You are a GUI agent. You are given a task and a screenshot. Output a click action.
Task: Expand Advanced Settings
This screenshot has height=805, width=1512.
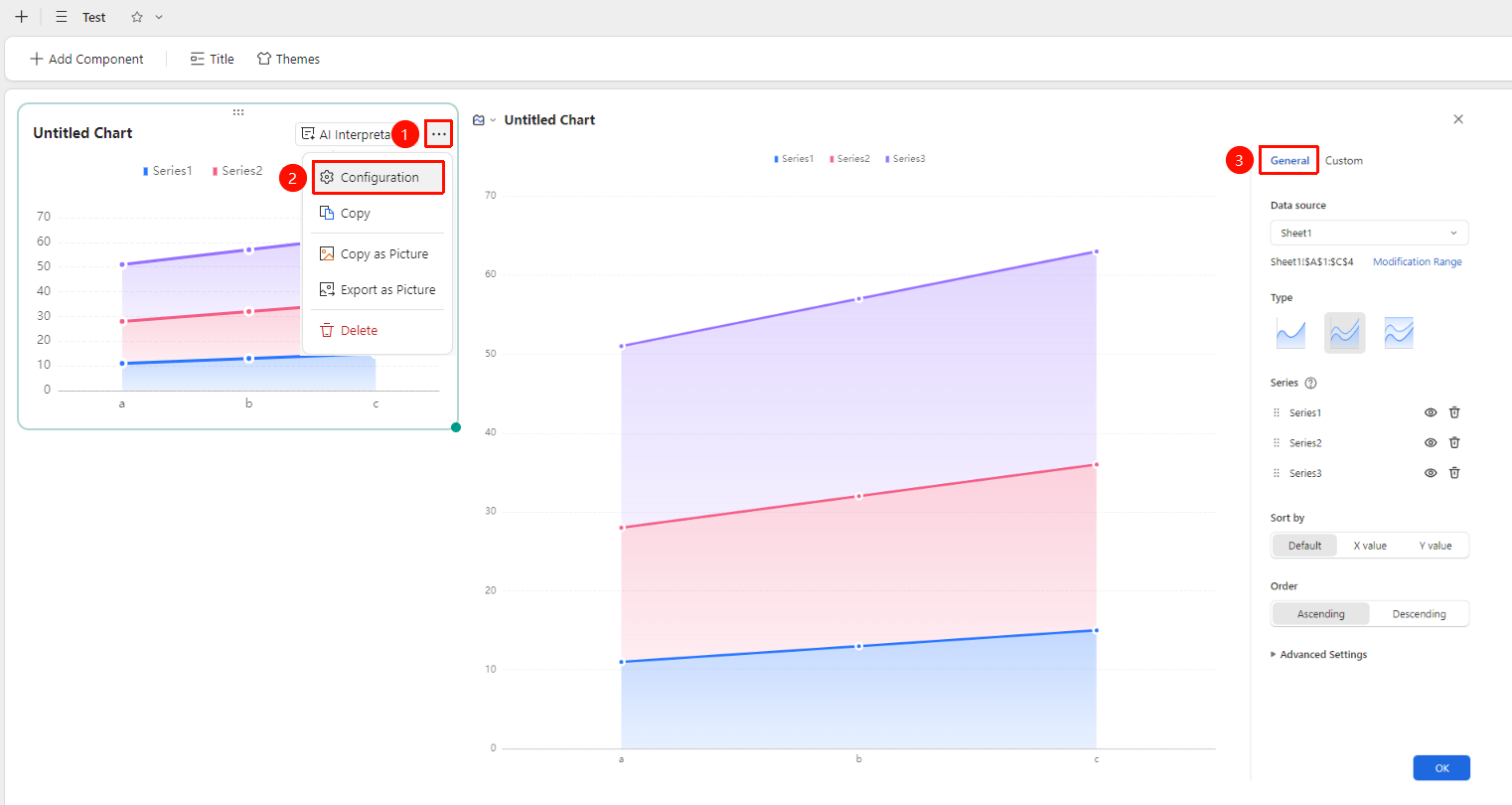[x=1318, y=655]
